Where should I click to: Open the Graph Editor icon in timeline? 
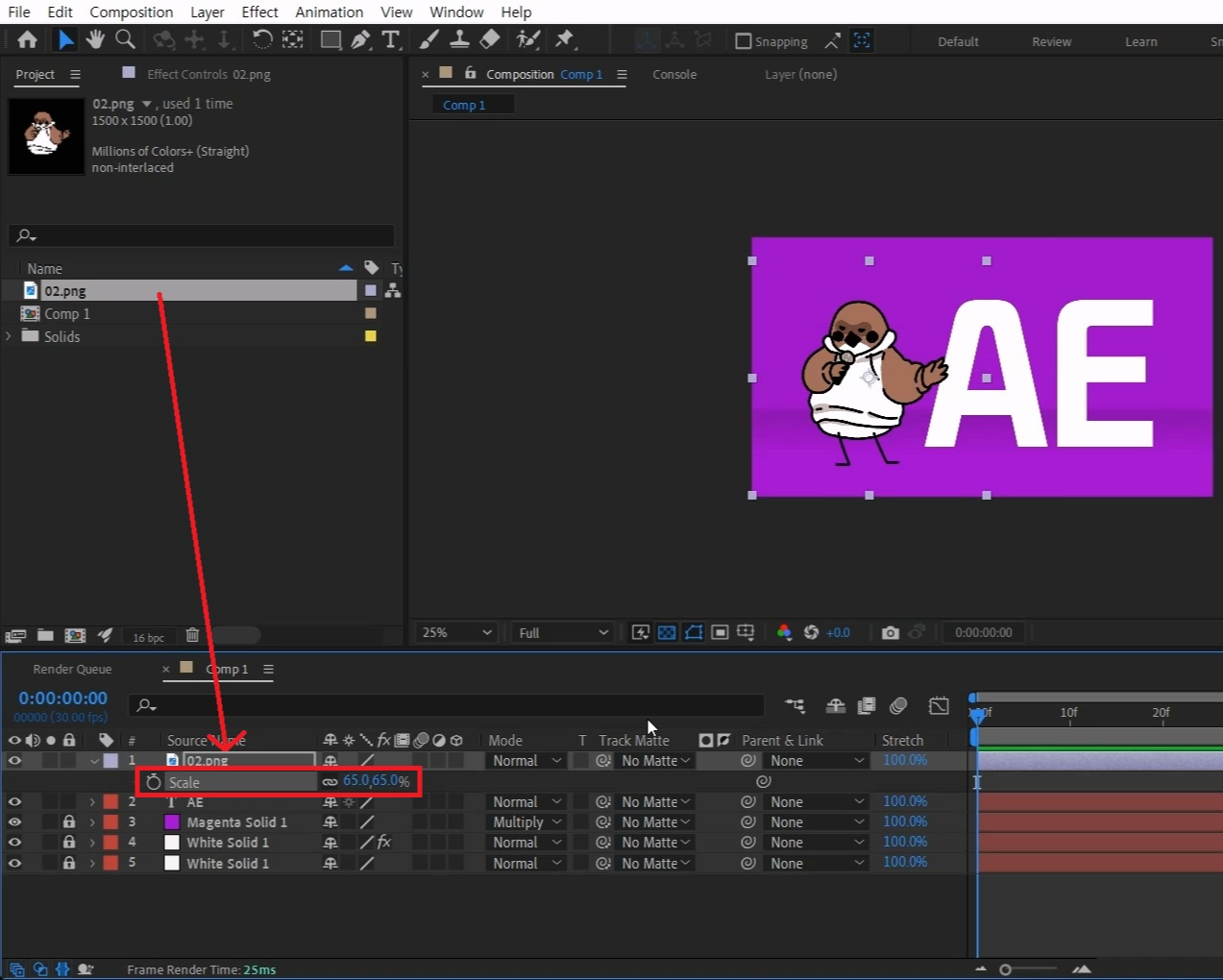939,706
